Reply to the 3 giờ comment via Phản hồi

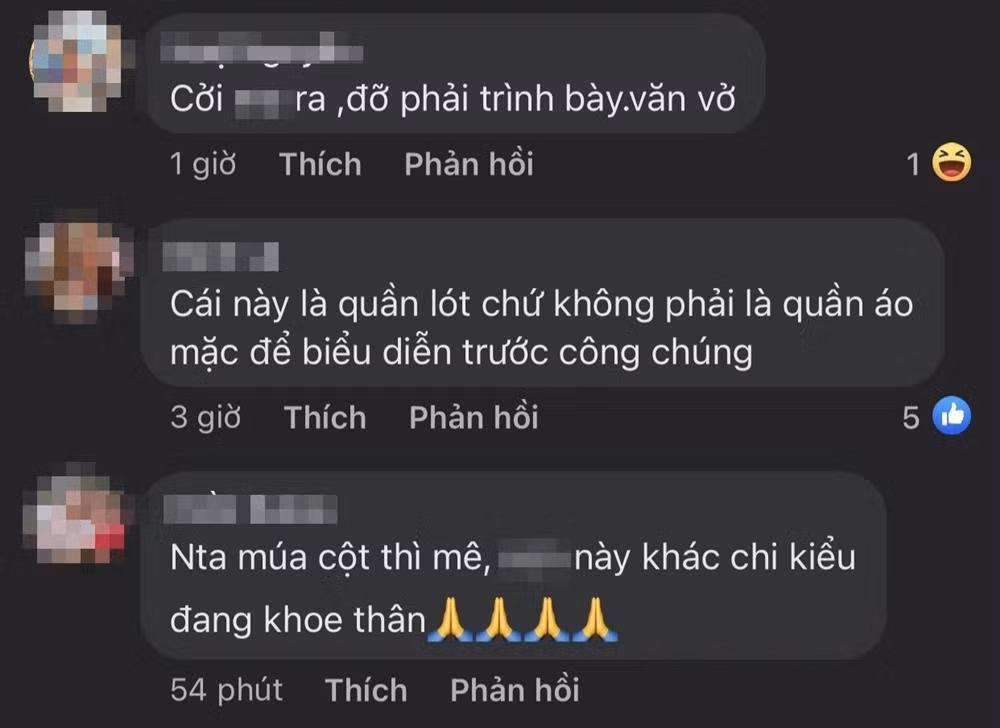(x=474, y=418)
